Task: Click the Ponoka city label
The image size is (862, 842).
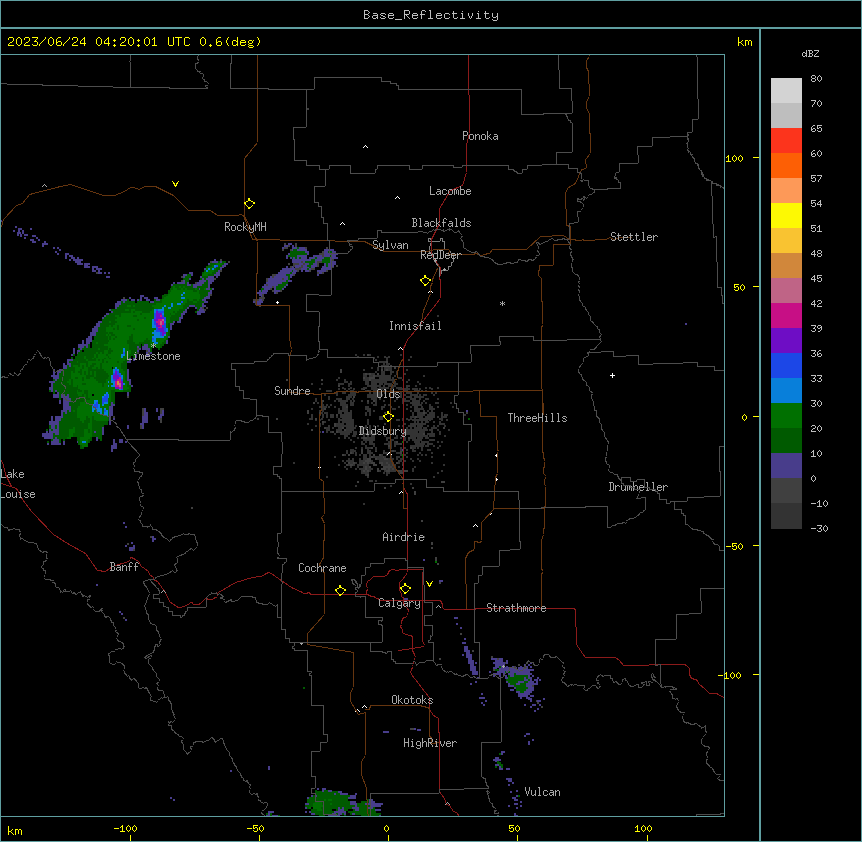Action: (x=480, y=136)
